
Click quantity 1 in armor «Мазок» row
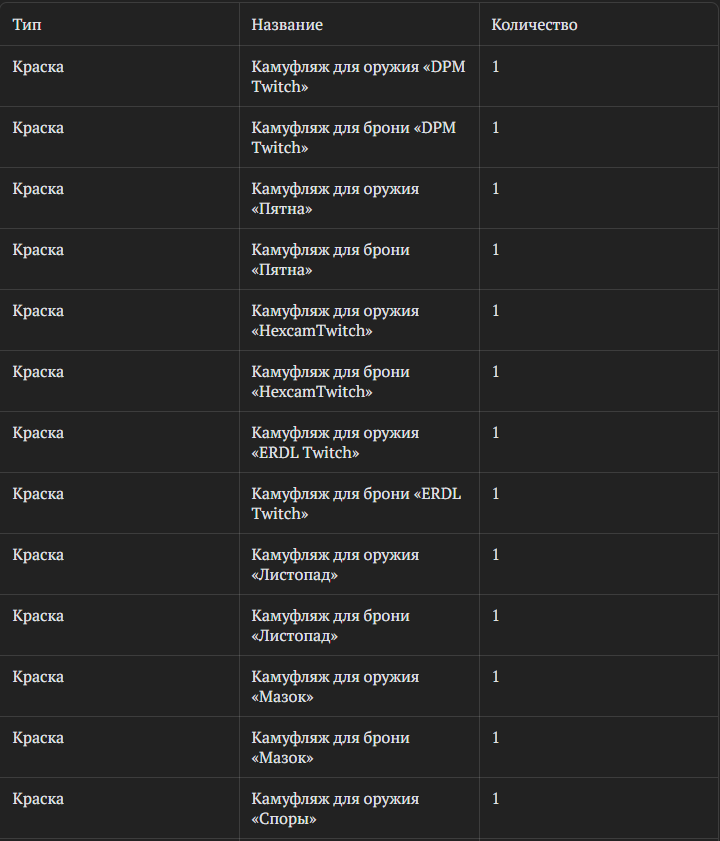pos(496,737)
